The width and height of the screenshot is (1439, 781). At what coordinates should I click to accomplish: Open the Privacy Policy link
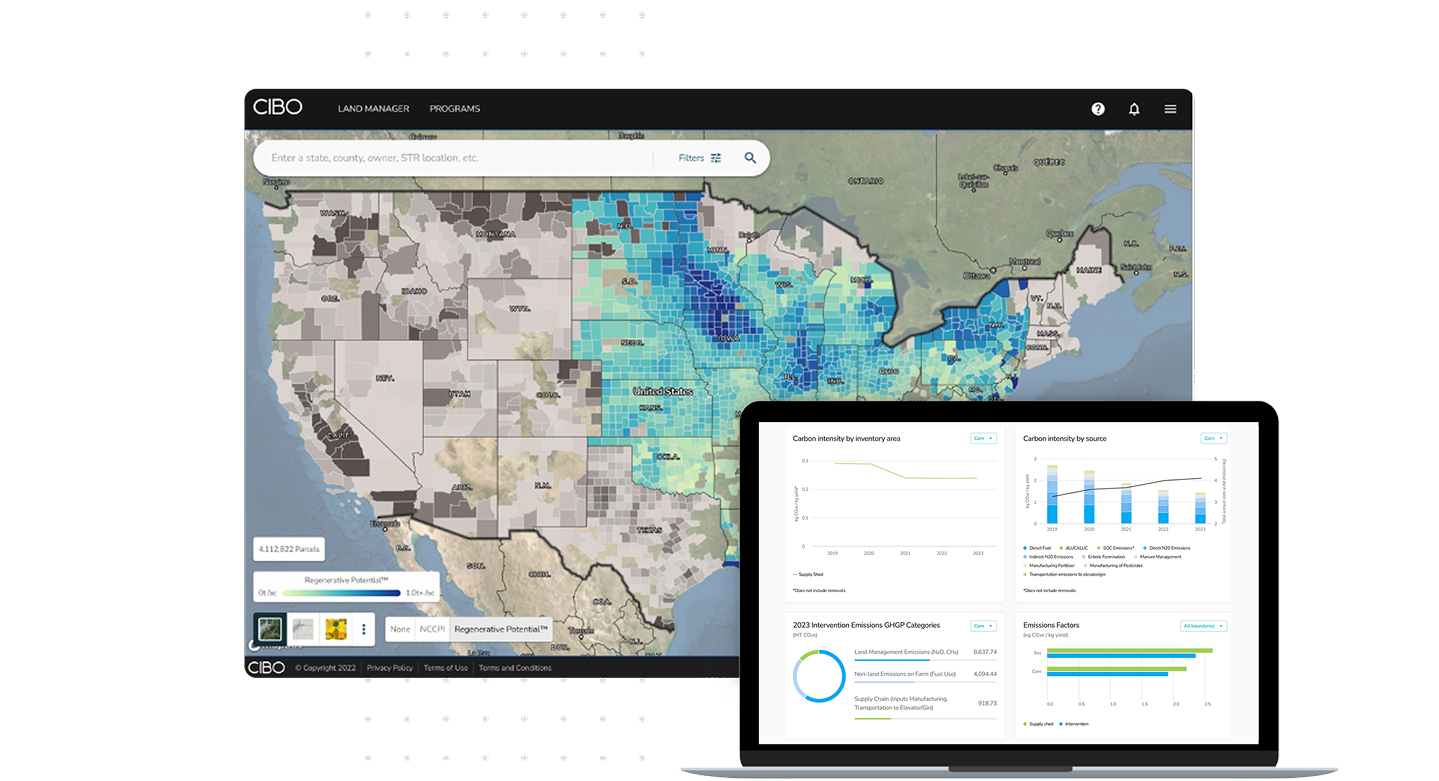(389, 668)
